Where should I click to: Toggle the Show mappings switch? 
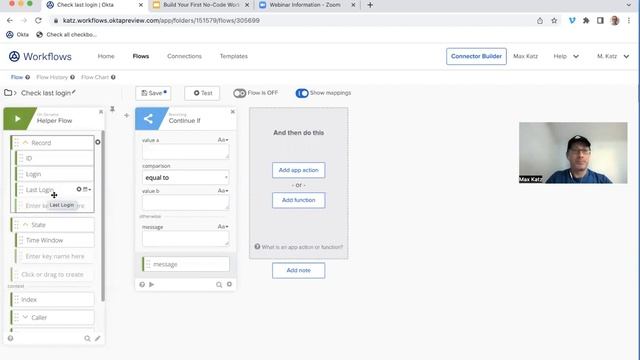(x=302, y=93)
